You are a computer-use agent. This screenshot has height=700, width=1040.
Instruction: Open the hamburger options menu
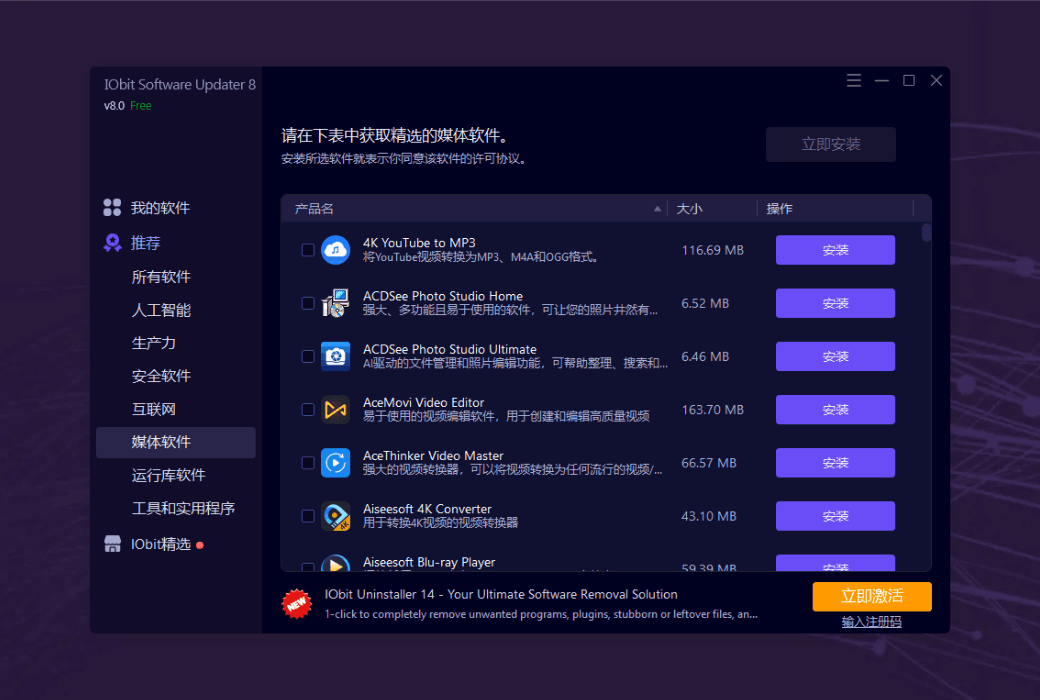[854, 80]
